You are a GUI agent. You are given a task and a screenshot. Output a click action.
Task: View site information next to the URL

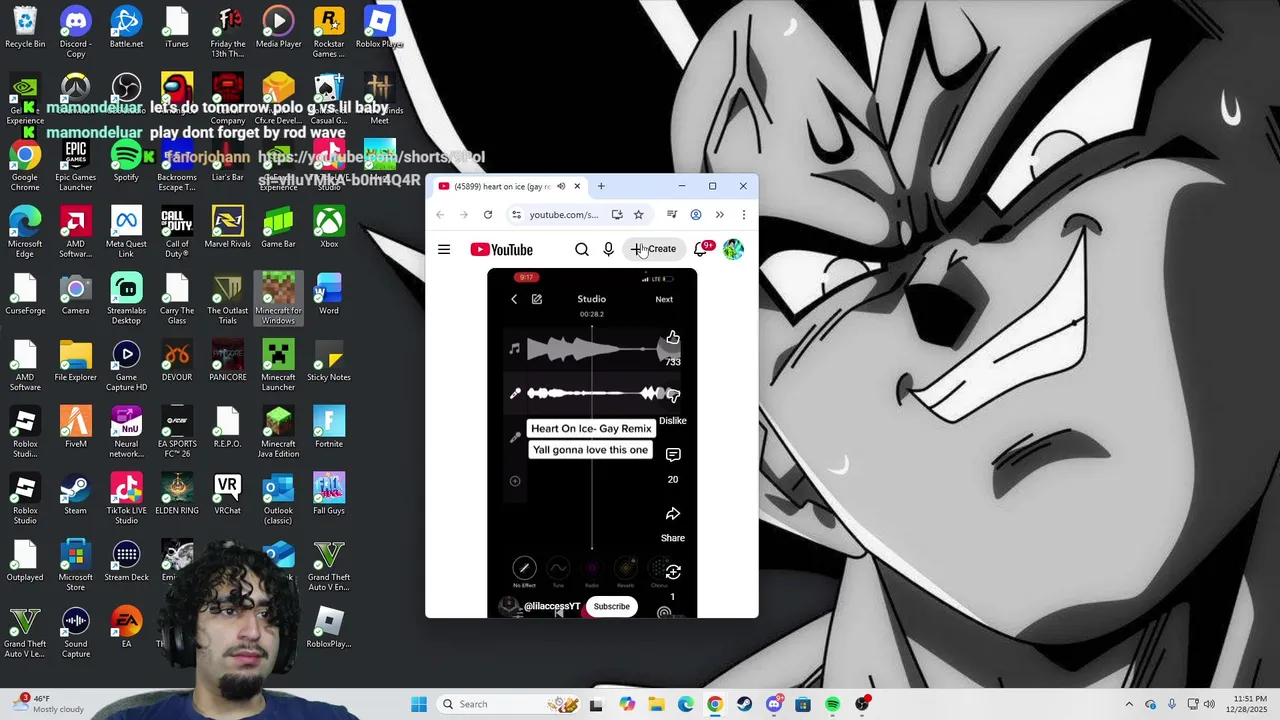pyautogui.click(x=516, y=214)
